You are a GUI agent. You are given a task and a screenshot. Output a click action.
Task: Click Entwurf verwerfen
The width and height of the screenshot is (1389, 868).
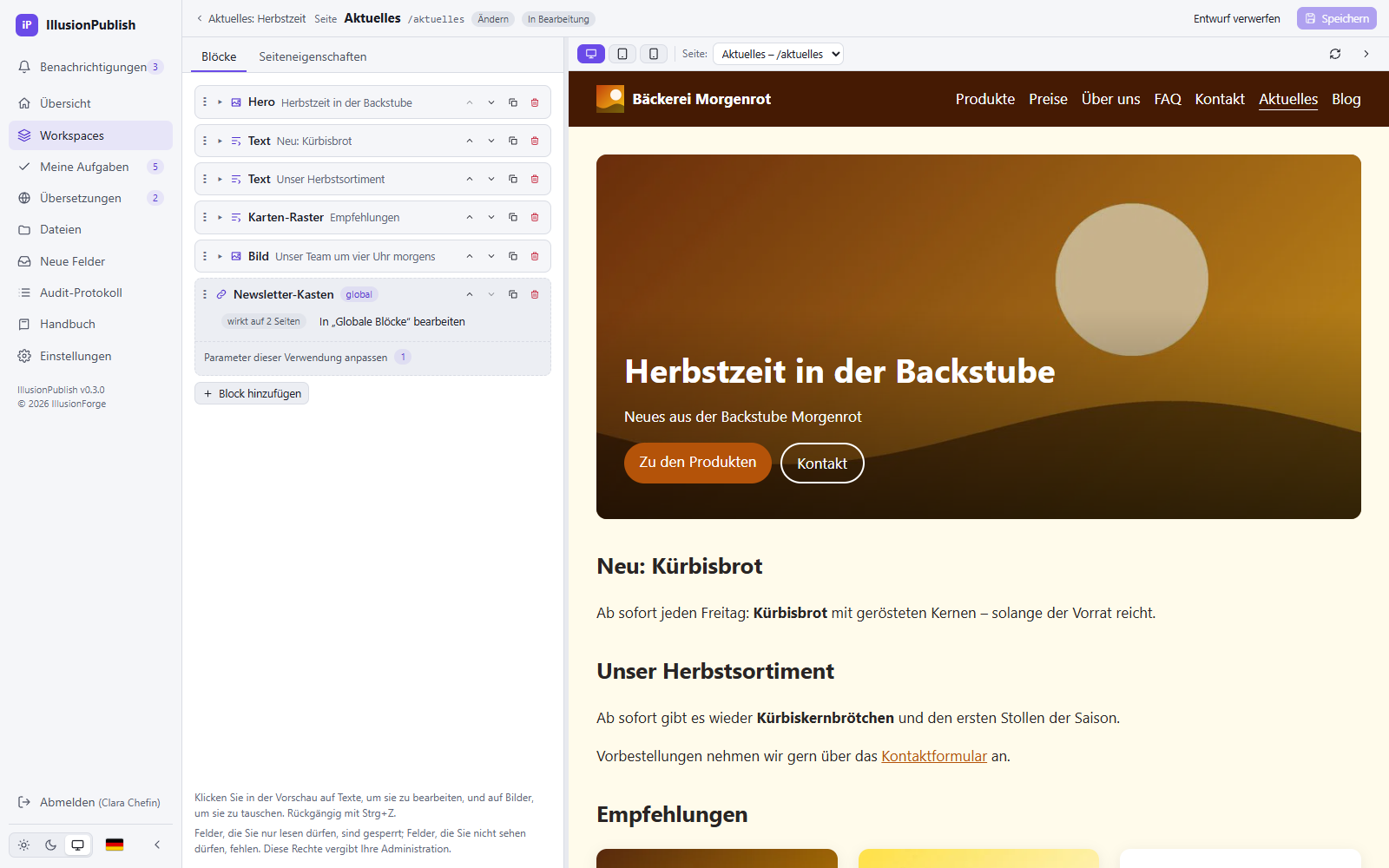[1236, 18]
